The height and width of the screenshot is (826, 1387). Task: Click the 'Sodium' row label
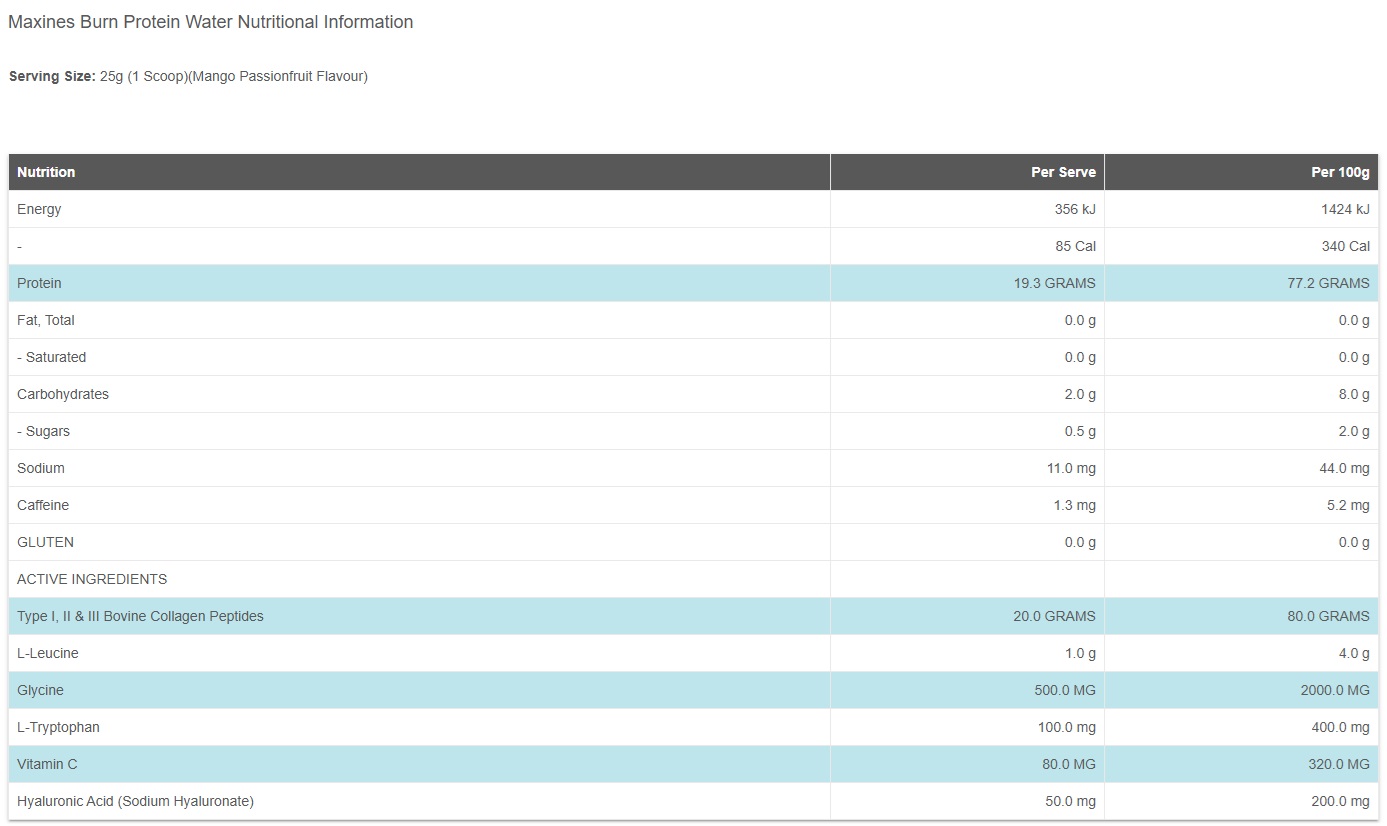41,468
